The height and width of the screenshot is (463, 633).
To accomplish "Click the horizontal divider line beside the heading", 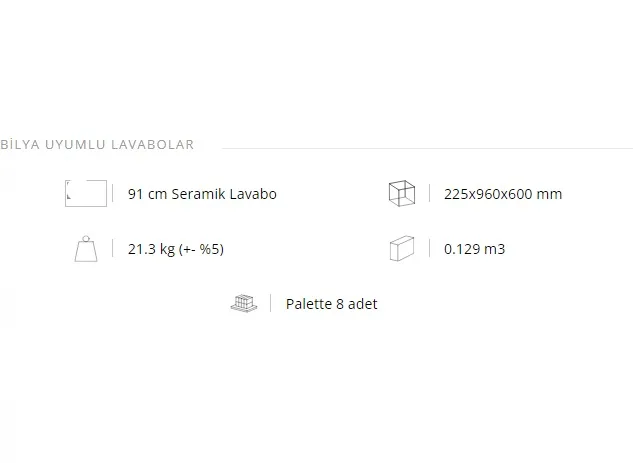I will click(427, 148).
